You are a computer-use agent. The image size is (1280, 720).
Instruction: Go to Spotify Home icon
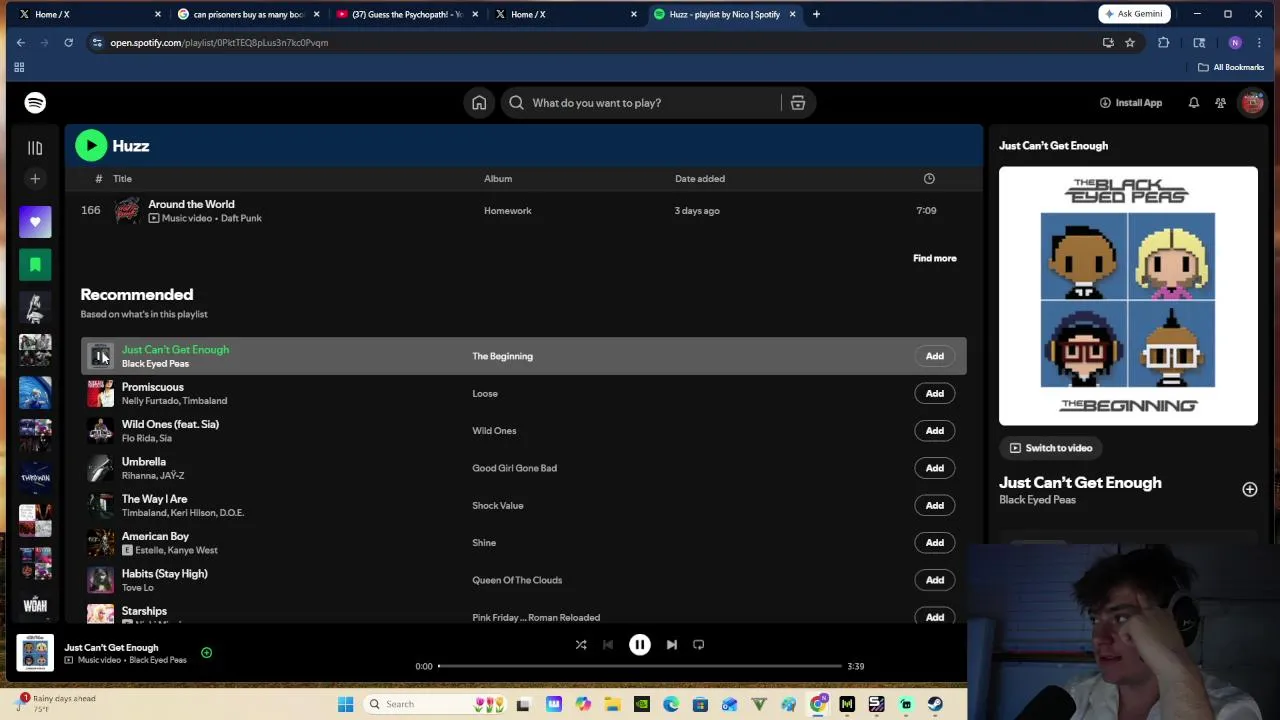click(x=479, y=103)
